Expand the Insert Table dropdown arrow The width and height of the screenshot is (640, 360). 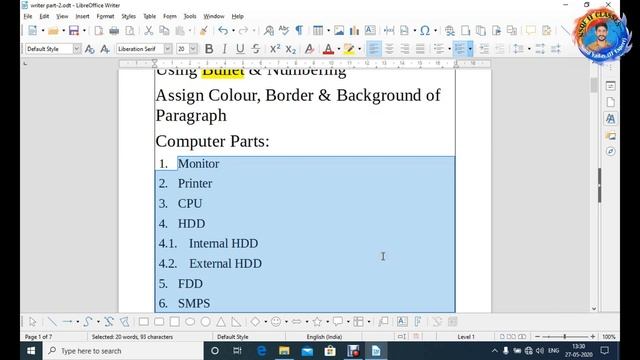[328, 31]
